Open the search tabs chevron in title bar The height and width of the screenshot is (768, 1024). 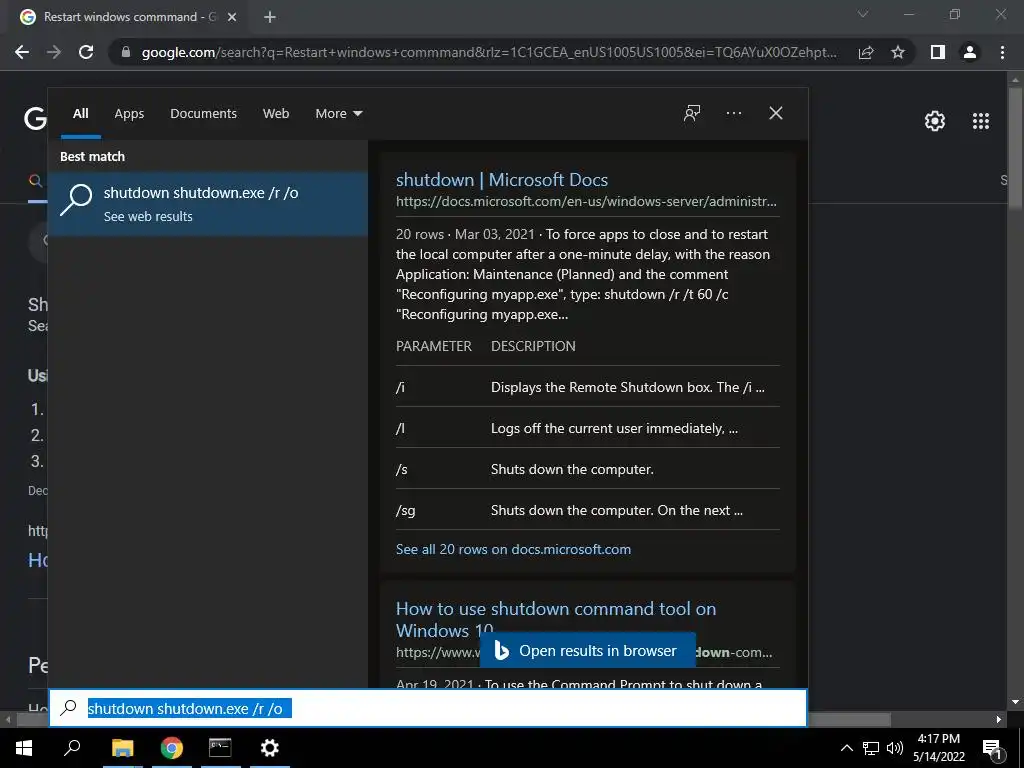(863, 14)
